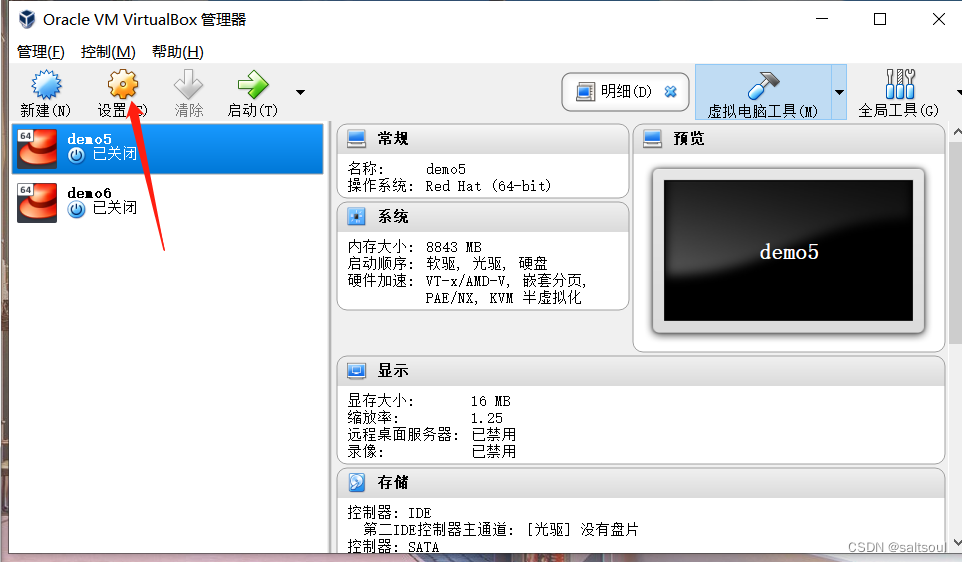Open 全局工具(G) global tools
The height and width of the screenshot is (562, 962).
click(x=899, y=93)
